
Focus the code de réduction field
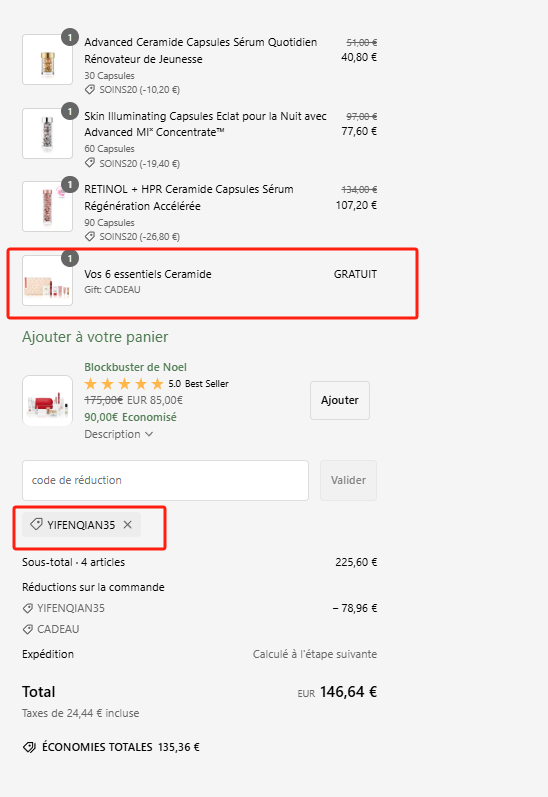(165, 480)
